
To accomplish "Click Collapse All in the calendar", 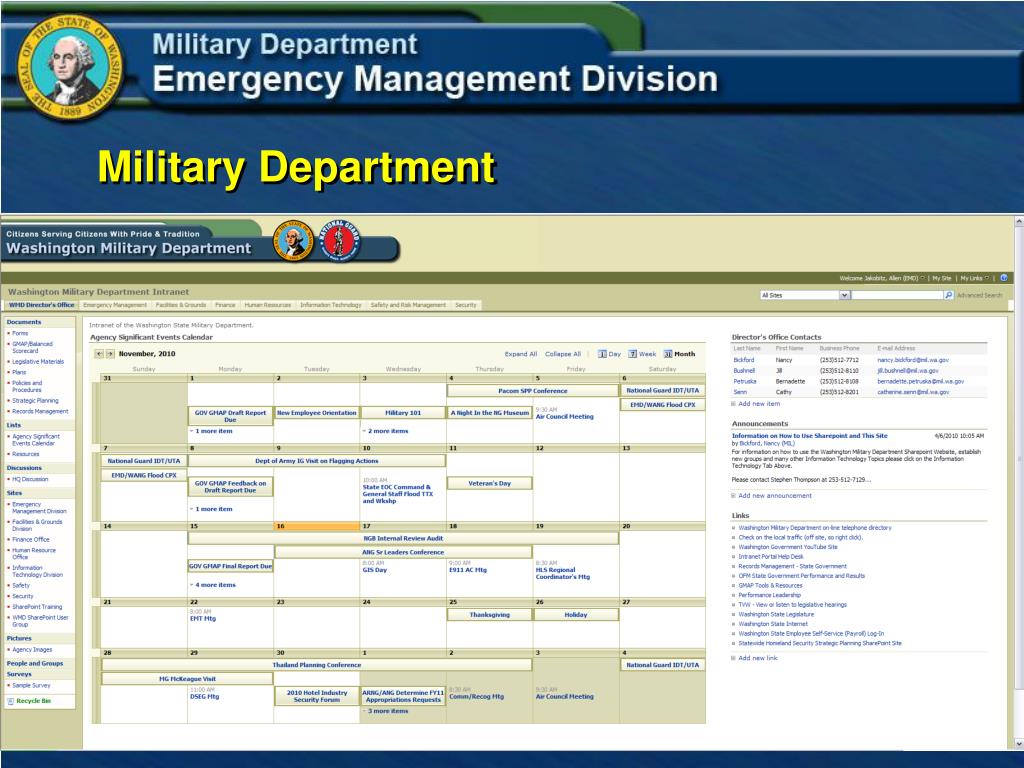I will [563, 354].
